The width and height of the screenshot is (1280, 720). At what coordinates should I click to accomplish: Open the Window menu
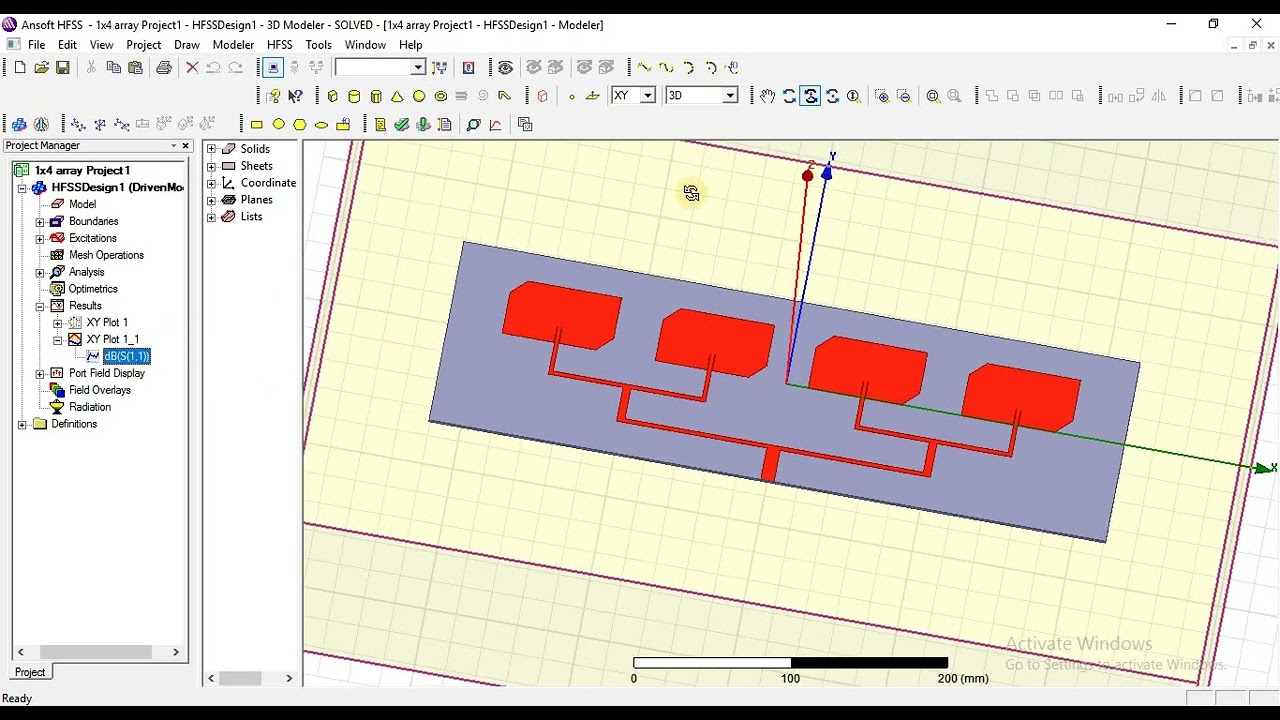tap(365, 45)
